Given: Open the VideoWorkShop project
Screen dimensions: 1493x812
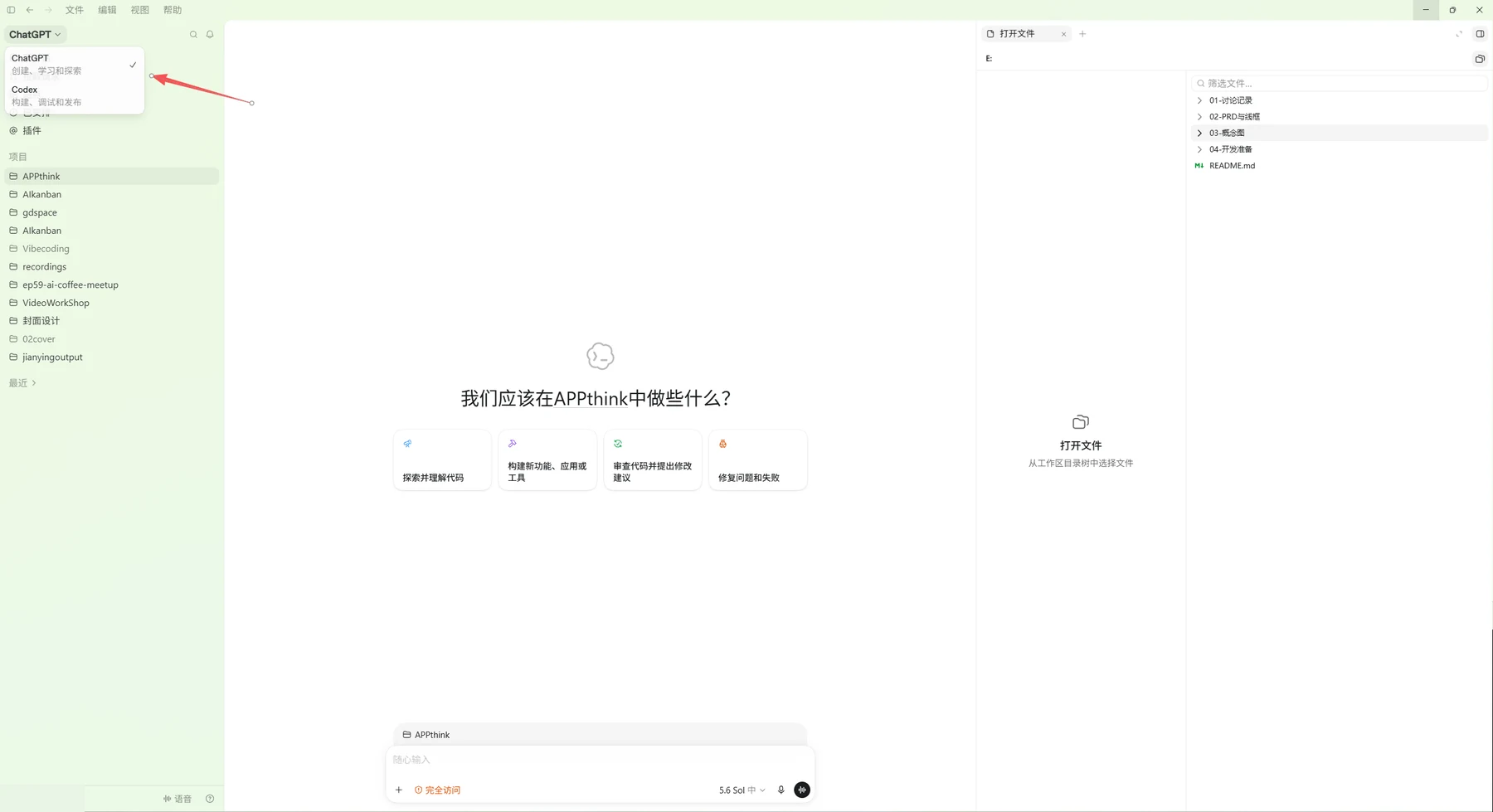Looking at the screenshot, I should [112, 303].
